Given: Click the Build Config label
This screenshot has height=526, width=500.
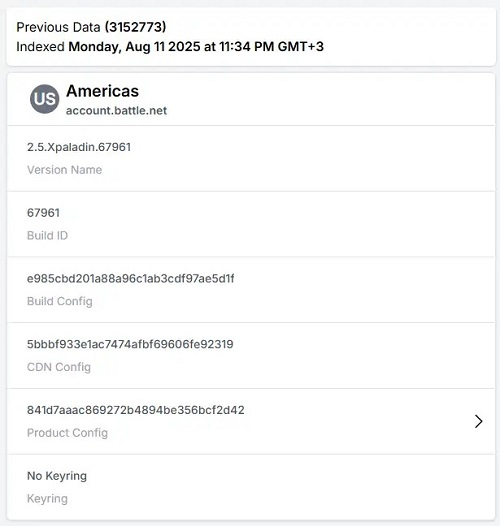Looking at the screenshot, I should 60,301.
